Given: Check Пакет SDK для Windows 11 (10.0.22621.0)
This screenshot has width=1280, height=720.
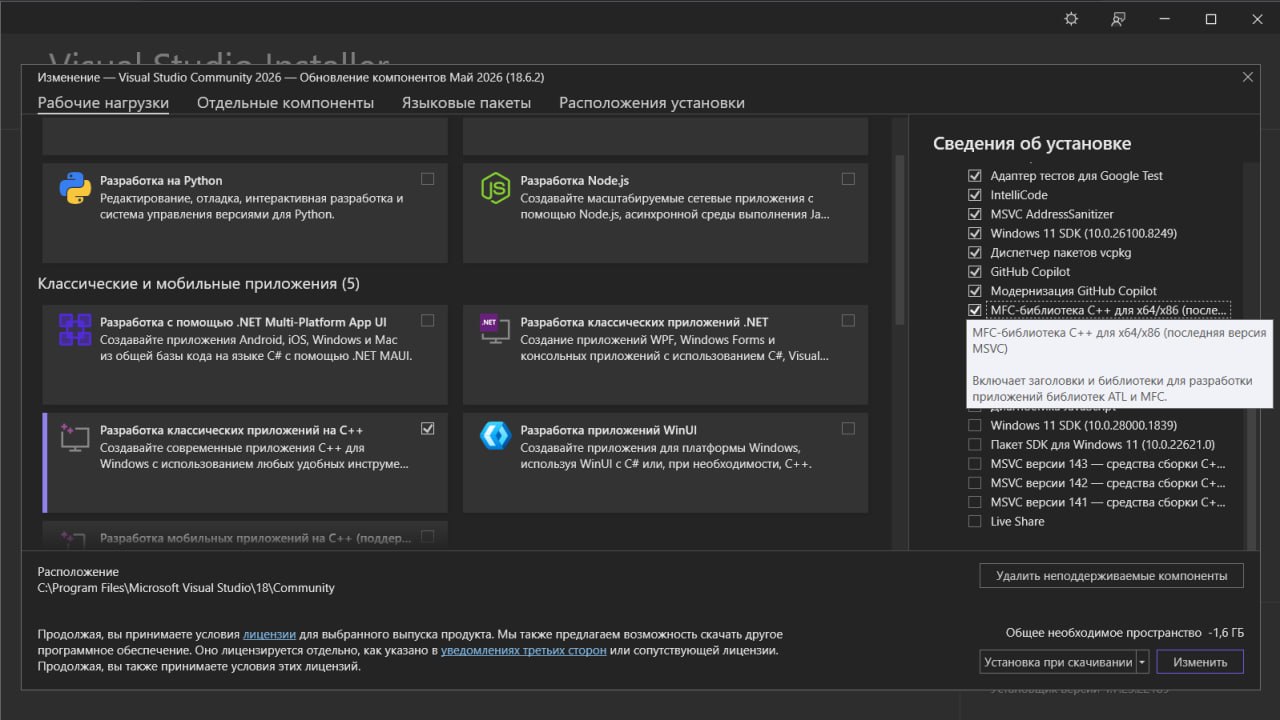Looking at the screenshot, I should 975,445.
